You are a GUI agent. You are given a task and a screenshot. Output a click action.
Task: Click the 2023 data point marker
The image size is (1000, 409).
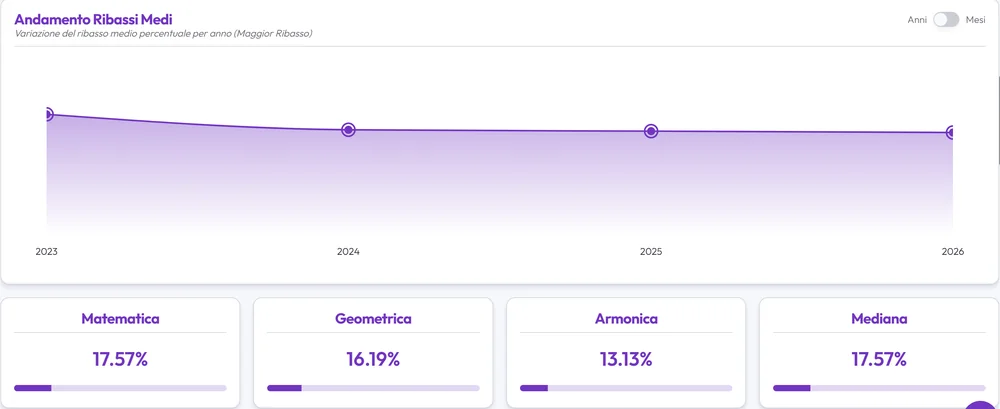click(x=47, y=115)
